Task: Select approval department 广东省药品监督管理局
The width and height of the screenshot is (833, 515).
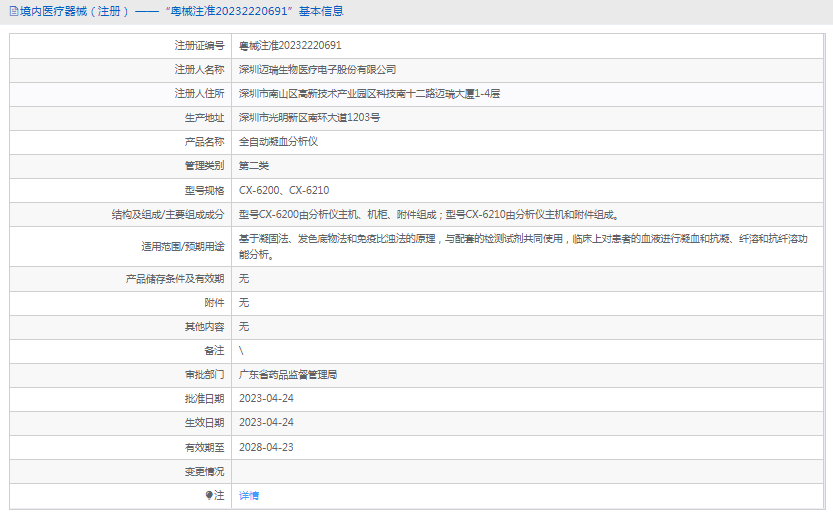Action: click(x=288, y=375)
